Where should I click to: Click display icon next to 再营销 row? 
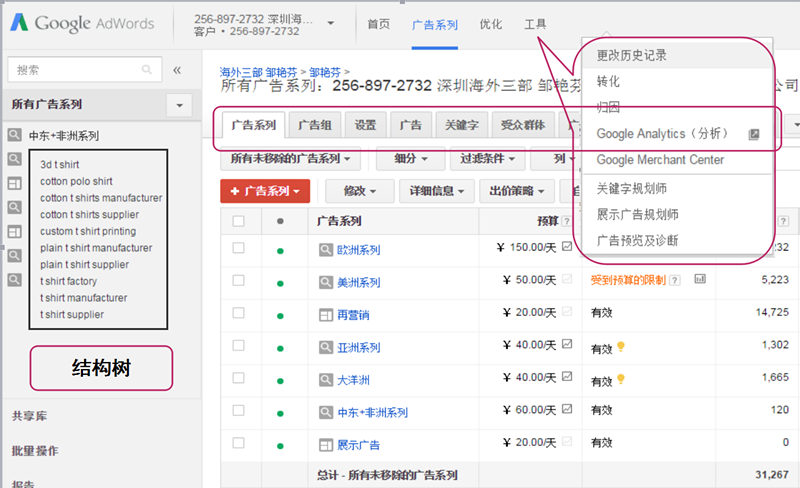[x=326, y=315]
